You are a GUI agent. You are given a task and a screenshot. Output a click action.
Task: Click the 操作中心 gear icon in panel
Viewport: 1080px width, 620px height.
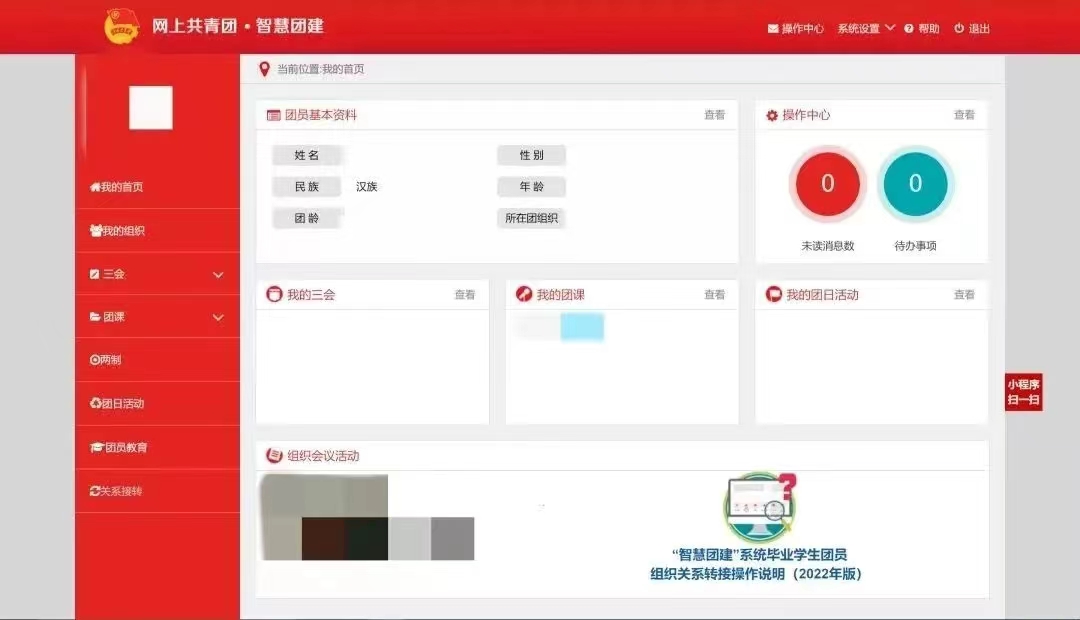[772, 116]
